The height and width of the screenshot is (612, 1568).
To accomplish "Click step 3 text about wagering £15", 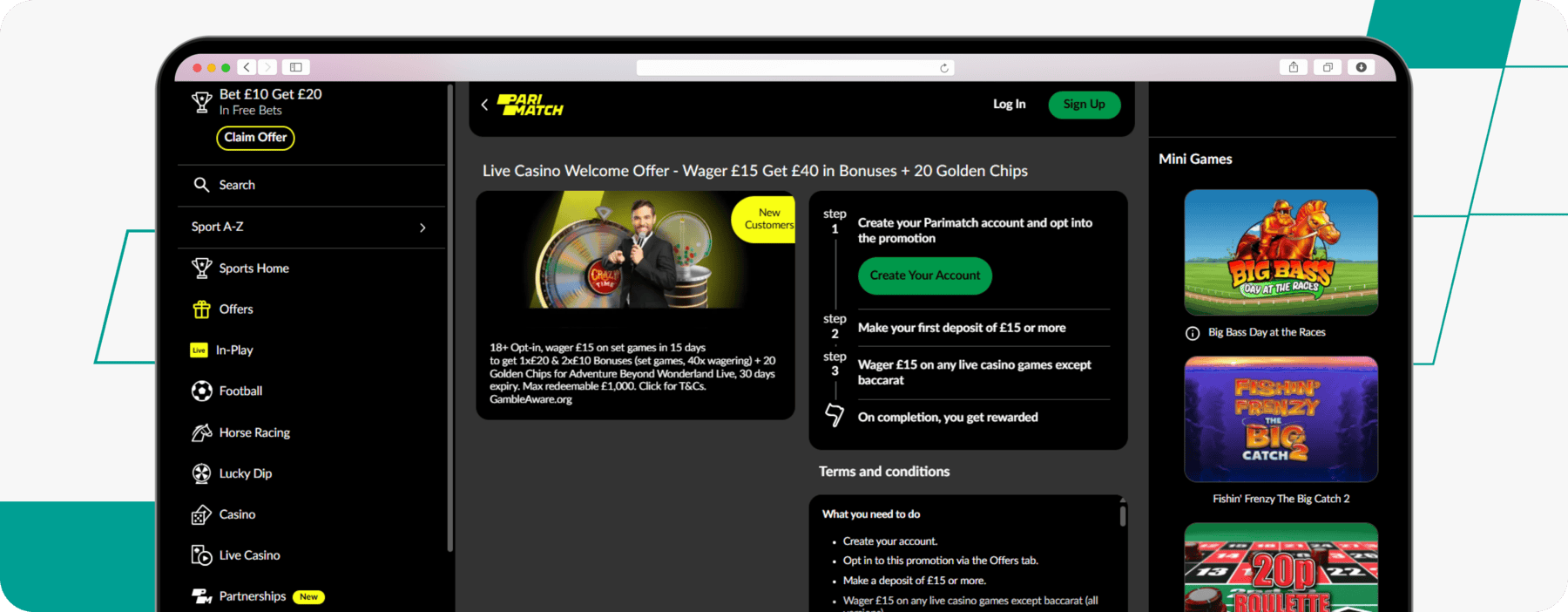I will click(x=974, y=372).
